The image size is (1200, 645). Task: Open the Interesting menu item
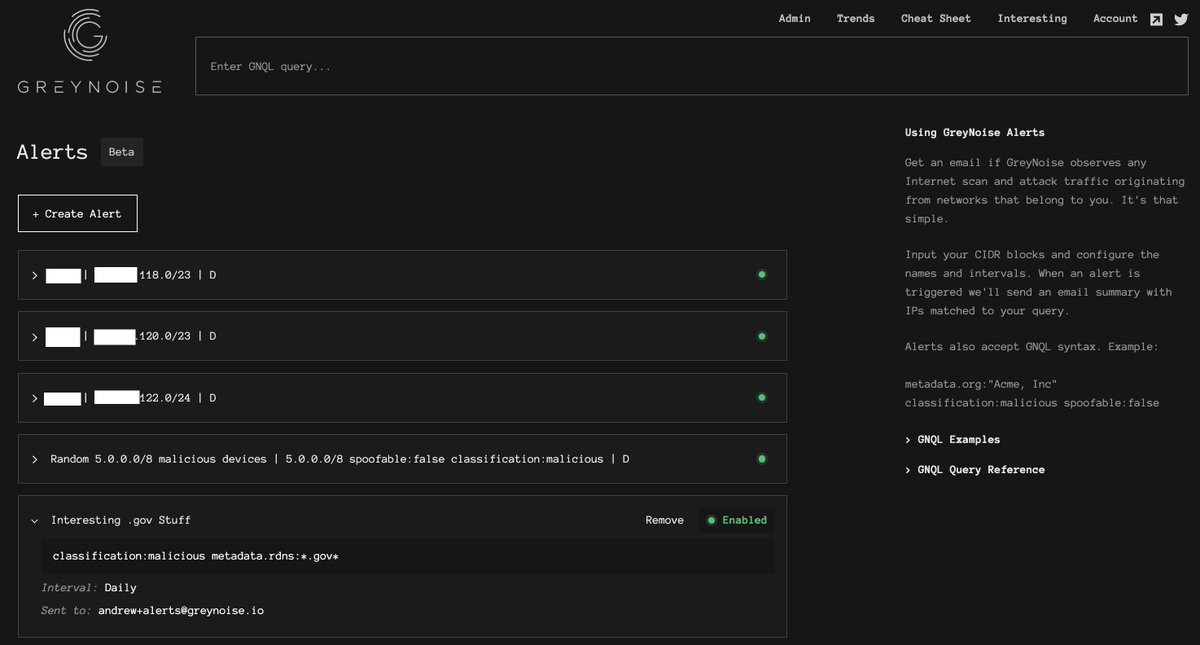1032,18
